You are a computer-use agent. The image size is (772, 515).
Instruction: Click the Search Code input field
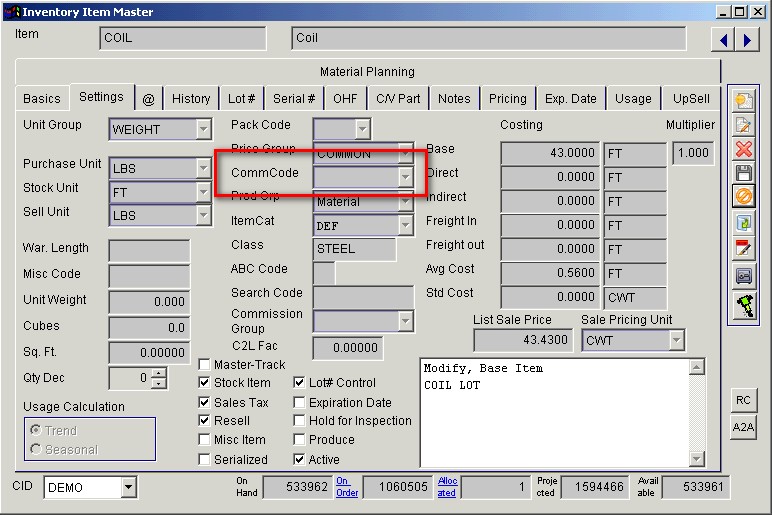pos(363,297)
